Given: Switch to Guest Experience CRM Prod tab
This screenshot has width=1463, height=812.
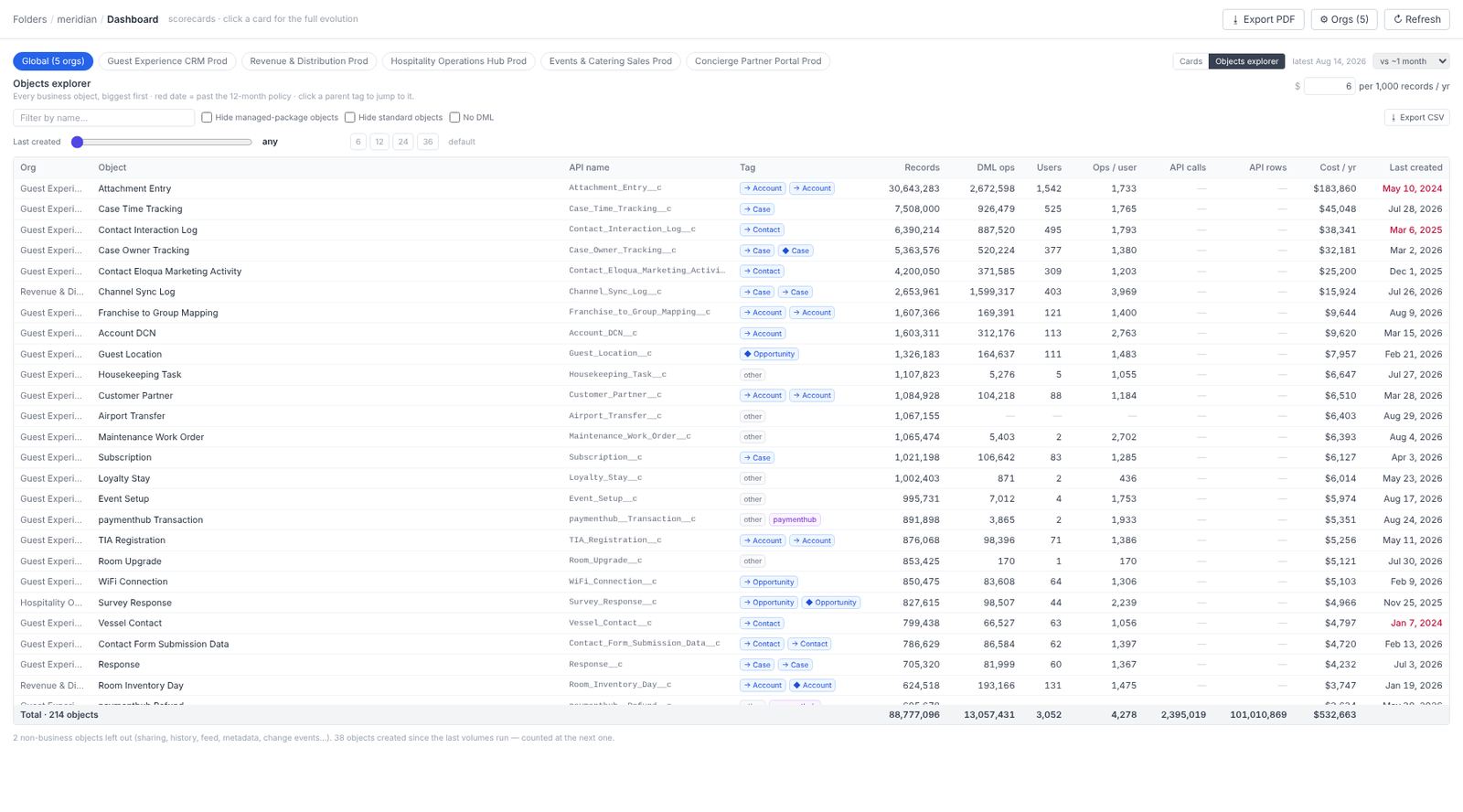Looking at the screenshot, I should click(167, 61).
